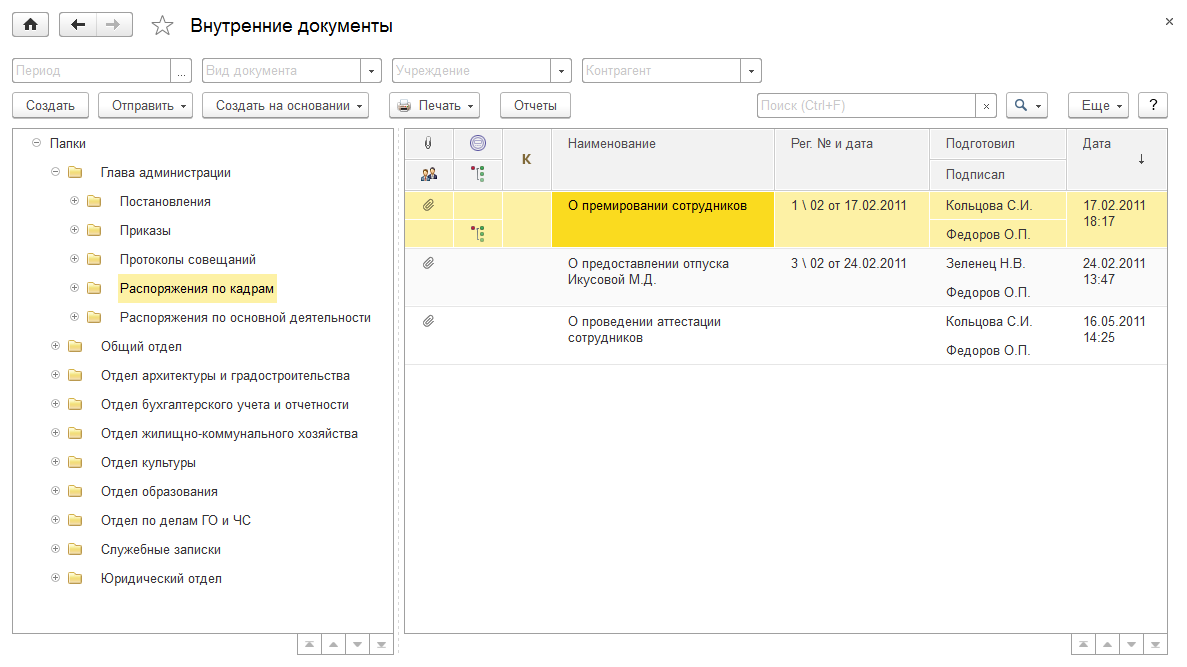Screen dimensions: 1187x667
Task: Open the Учреждение dropdown
Action: pos(561,70)
